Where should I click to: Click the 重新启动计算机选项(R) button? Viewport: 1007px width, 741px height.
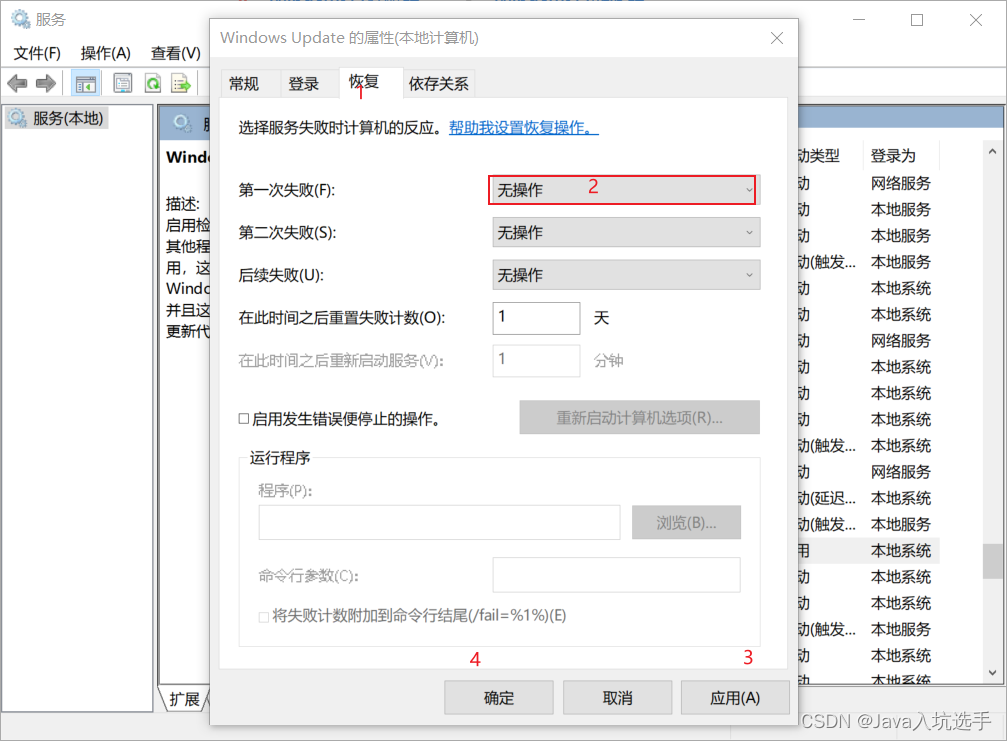coord(640,417)
